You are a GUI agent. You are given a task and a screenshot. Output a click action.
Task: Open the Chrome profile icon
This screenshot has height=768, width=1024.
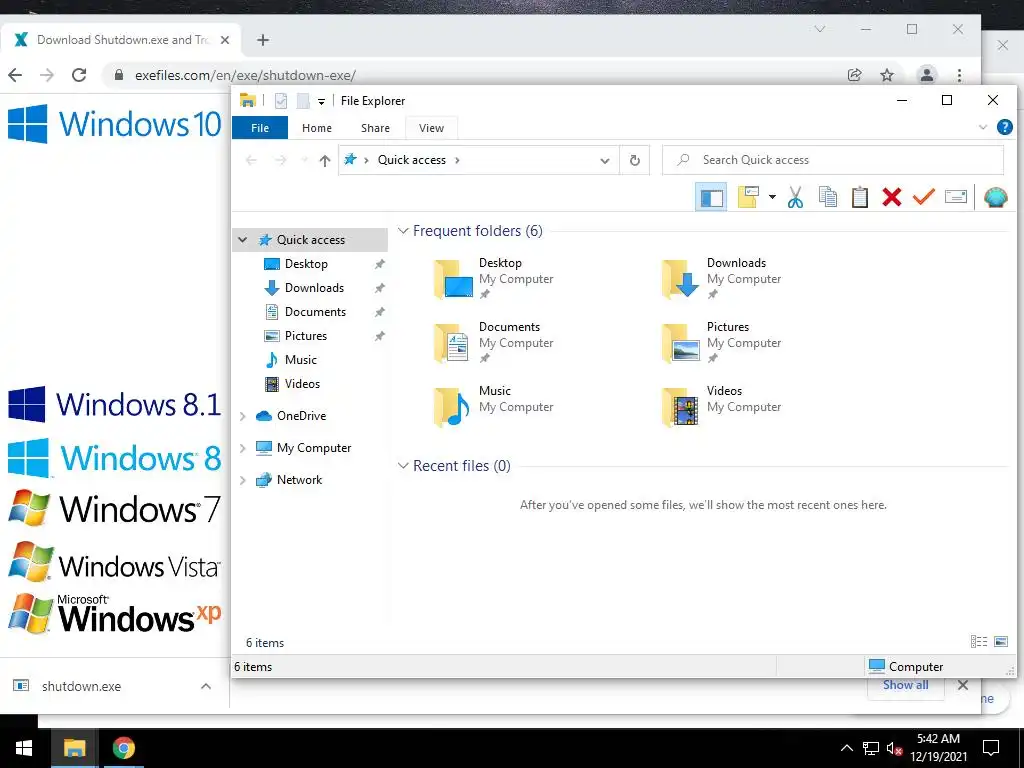click(927, 75)
